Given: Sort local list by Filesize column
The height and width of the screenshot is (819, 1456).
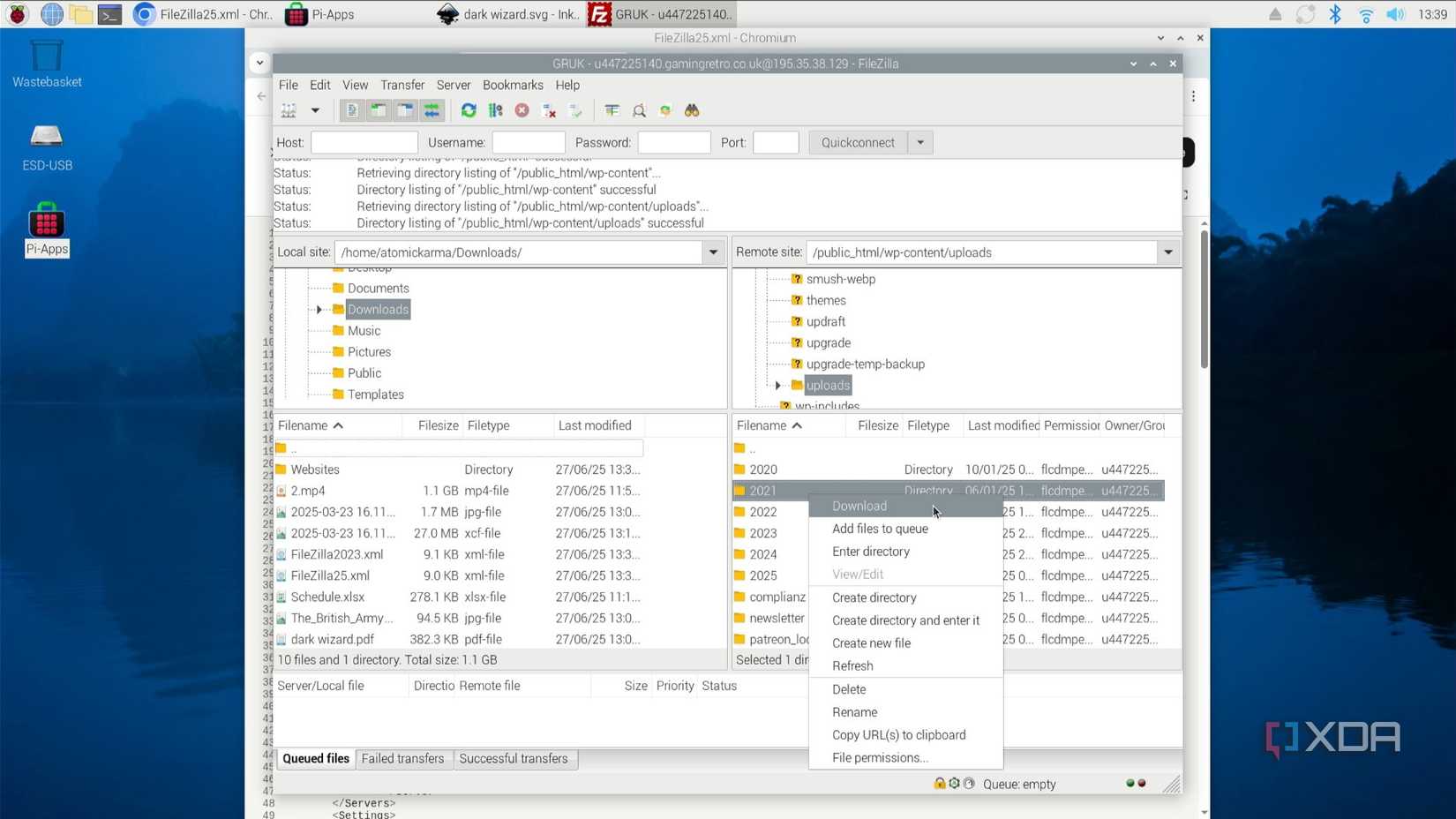Looking at the screenshot, I should click(432, 425).
